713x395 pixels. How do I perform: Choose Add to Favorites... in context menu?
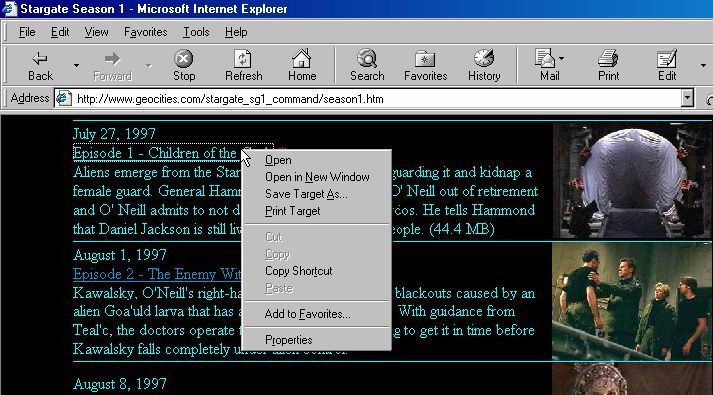(x=316, y=314)
